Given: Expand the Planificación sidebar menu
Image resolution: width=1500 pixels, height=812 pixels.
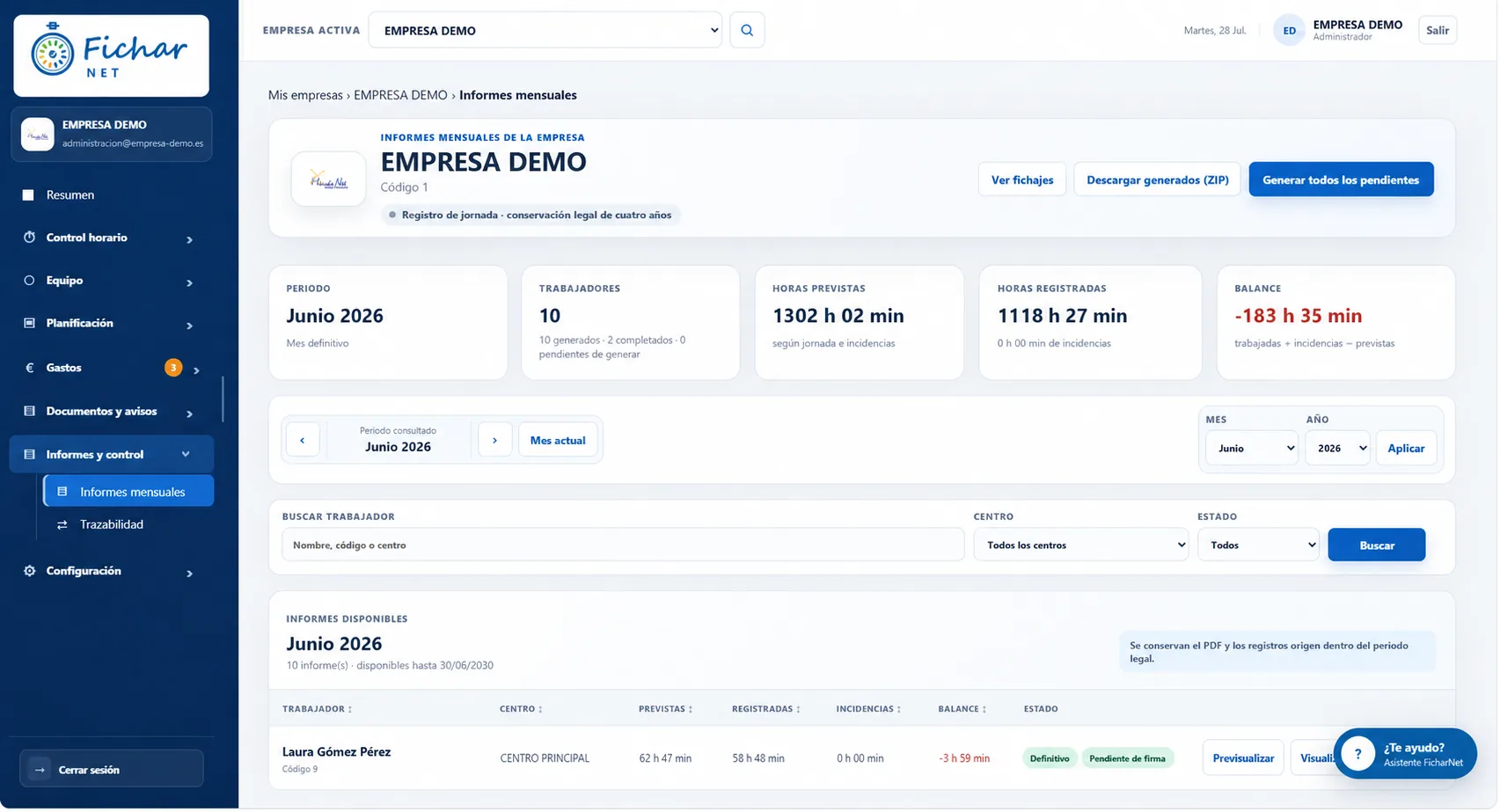Looking at the screenshot, I should (112, 324).
